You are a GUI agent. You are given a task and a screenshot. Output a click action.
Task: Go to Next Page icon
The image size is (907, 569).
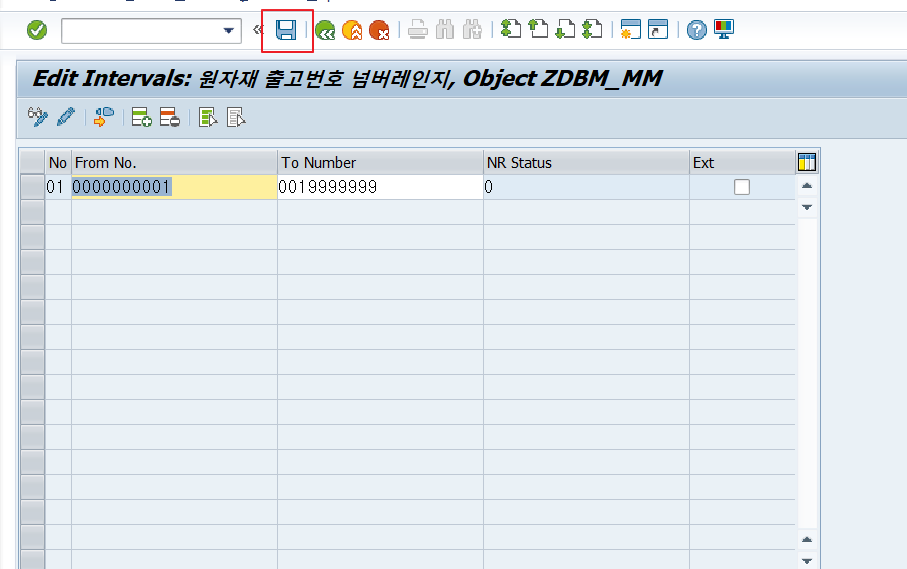tap(565, 29)
